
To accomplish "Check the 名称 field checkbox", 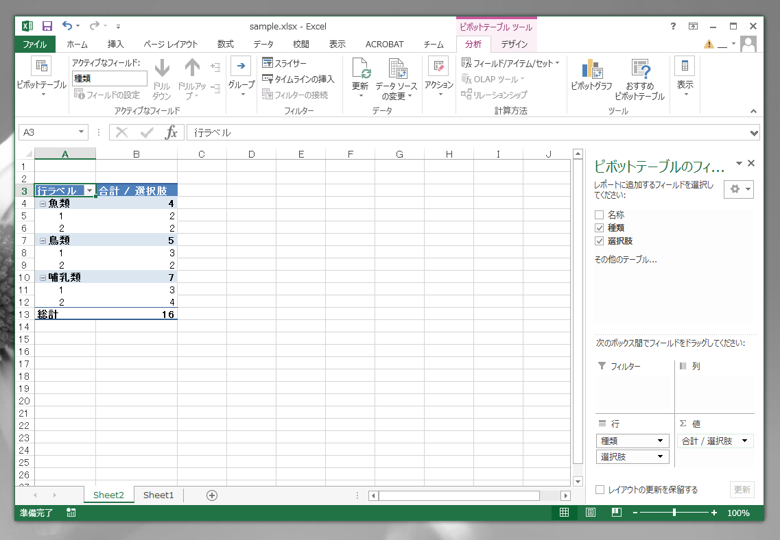I will pyautogui.click(x=599, y=215).
